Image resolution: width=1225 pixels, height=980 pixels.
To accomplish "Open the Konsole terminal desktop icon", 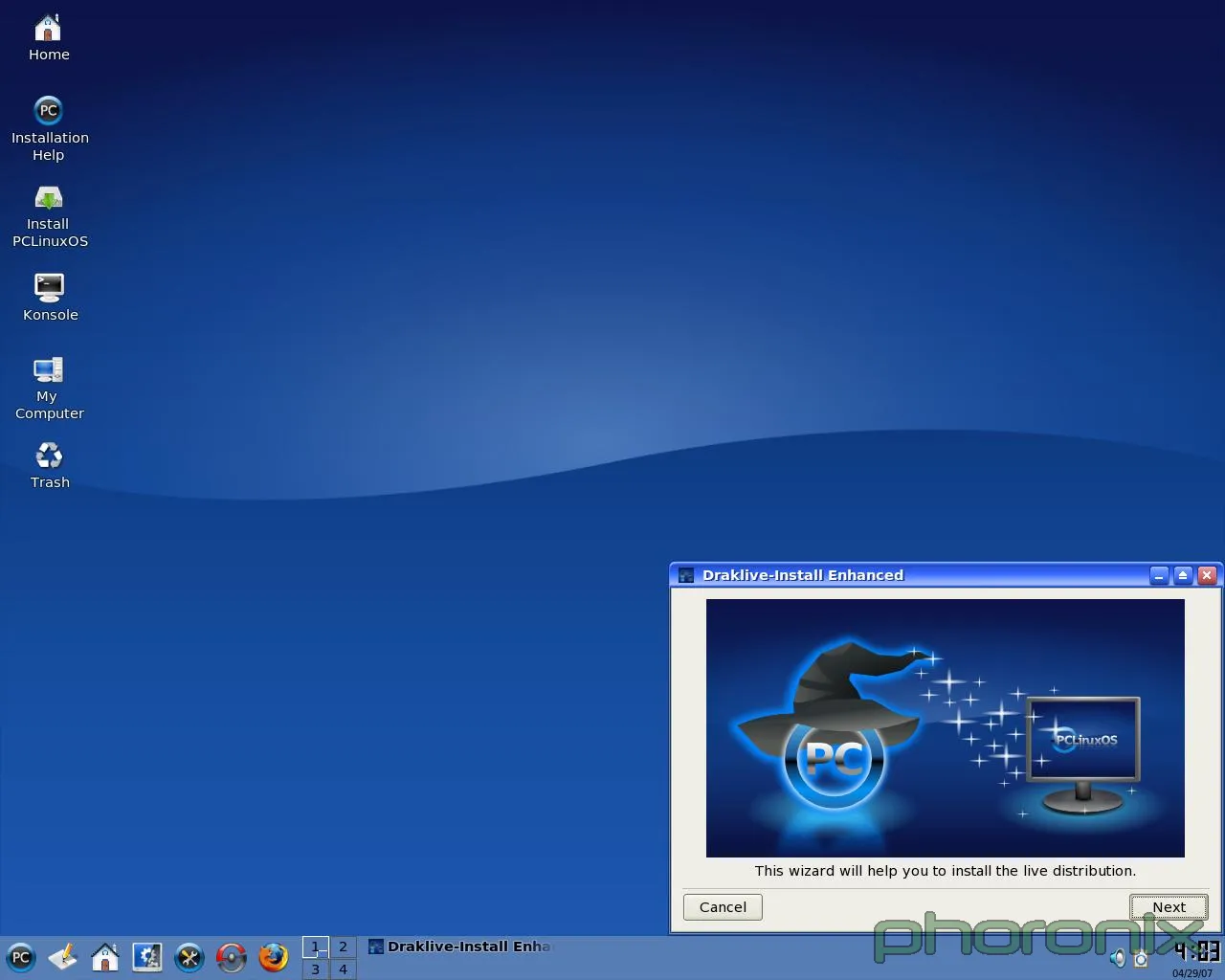I will tap(50, 297).
